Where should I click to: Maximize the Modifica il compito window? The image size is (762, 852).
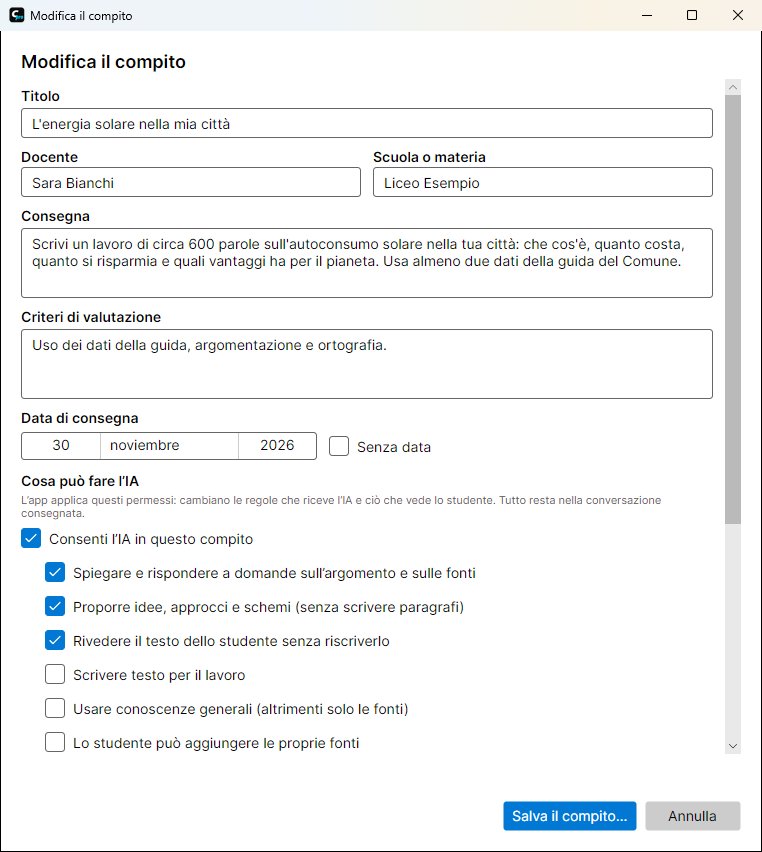pos(692,15)
